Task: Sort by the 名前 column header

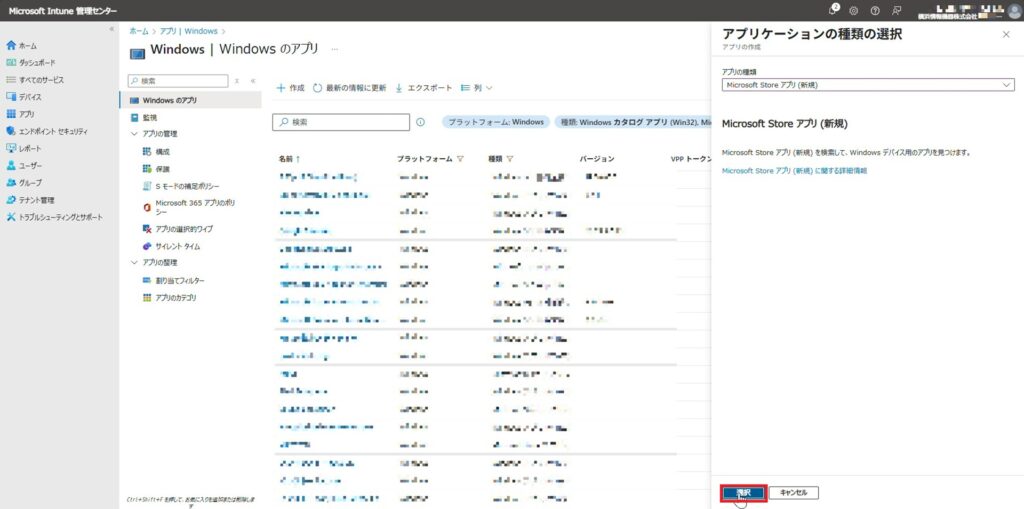Action: click(x=289, y=159)
